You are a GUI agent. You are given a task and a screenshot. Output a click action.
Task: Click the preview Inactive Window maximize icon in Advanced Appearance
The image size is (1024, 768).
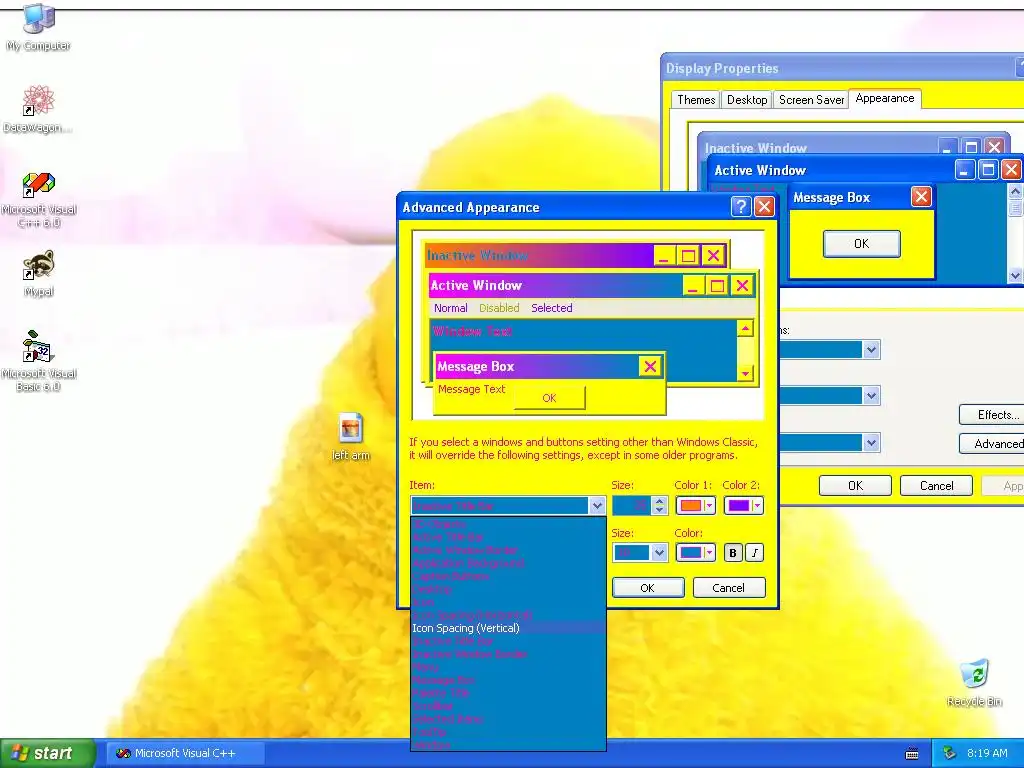688,255
